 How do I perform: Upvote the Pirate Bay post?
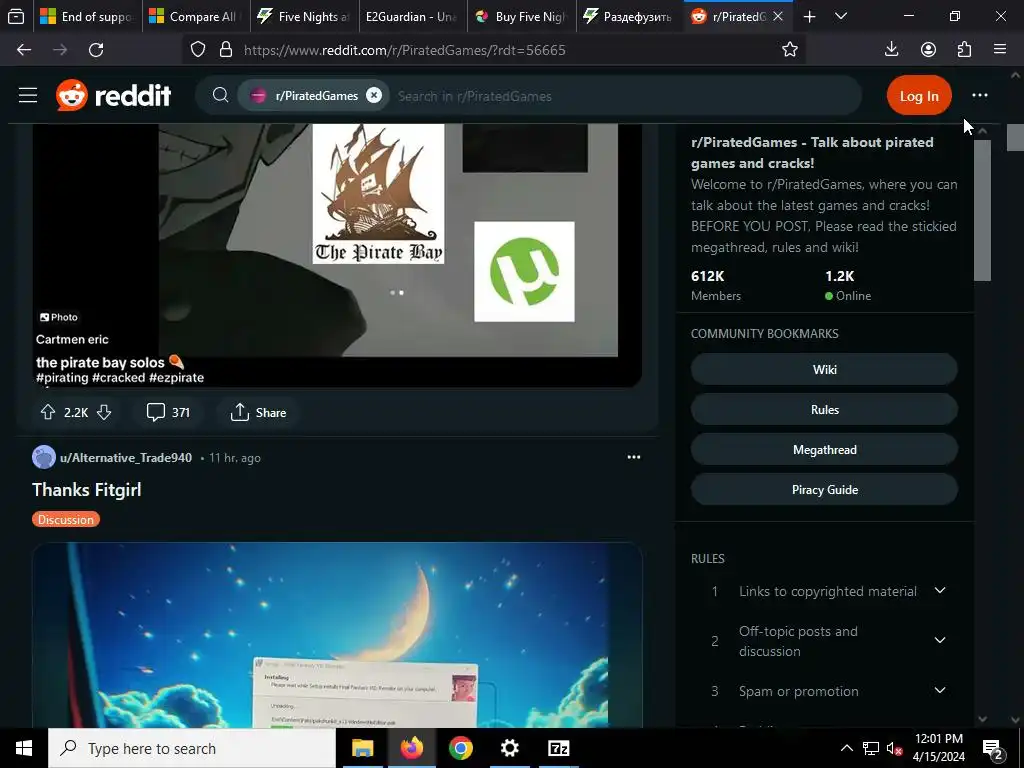[48, 412]
